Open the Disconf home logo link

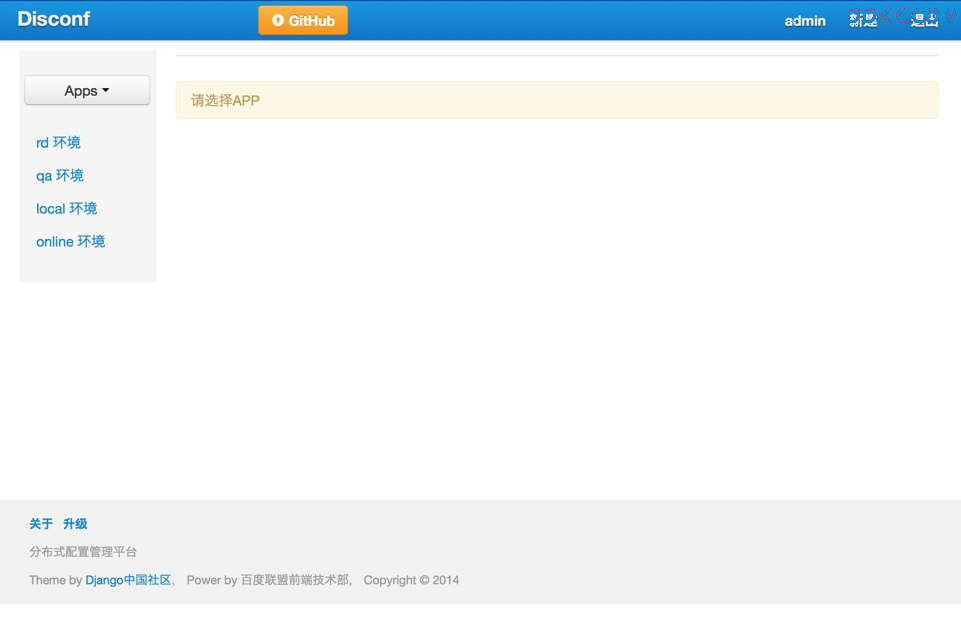[x=54, y=19]
